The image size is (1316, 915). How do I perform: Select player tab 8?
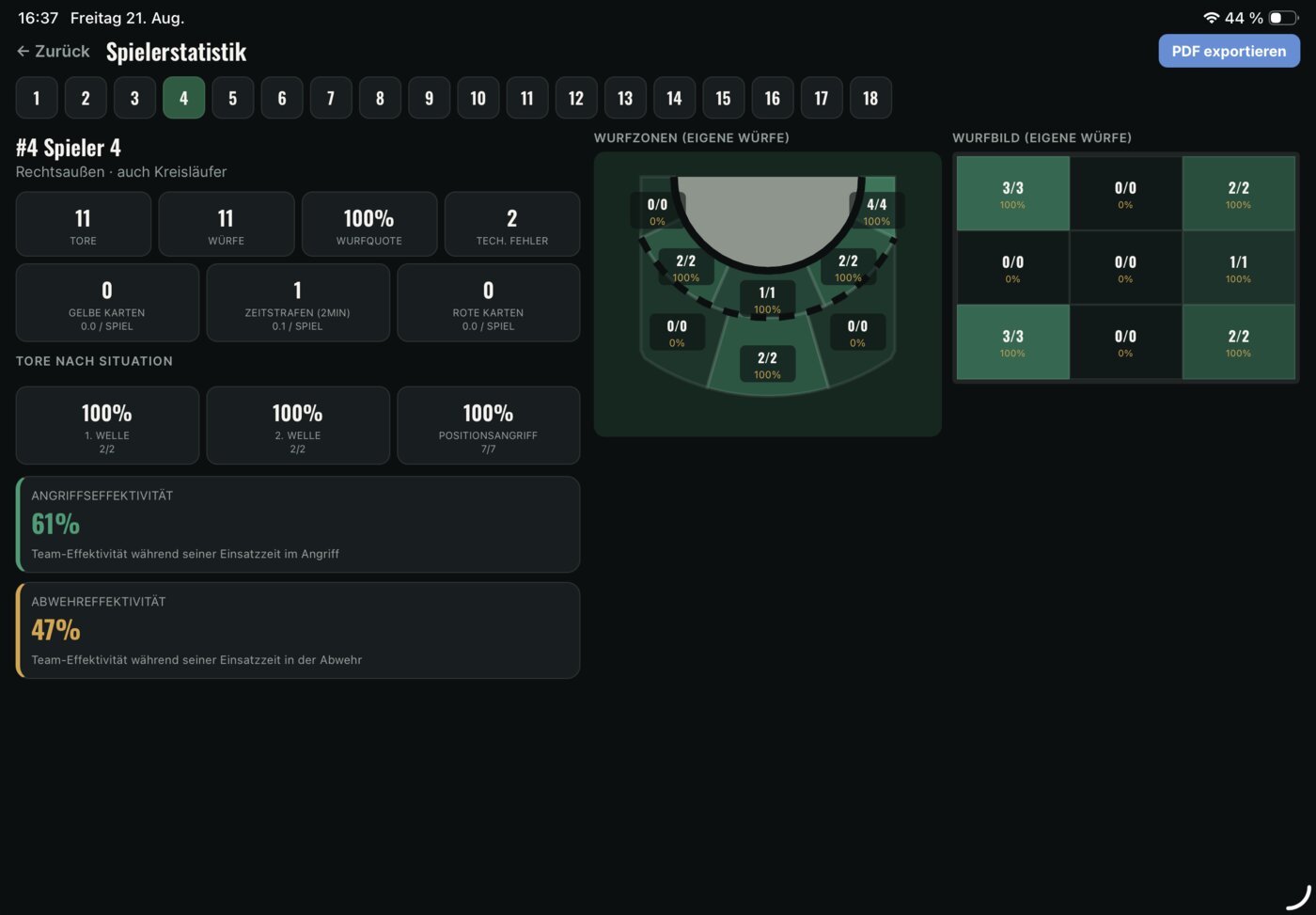click(380, 98)
